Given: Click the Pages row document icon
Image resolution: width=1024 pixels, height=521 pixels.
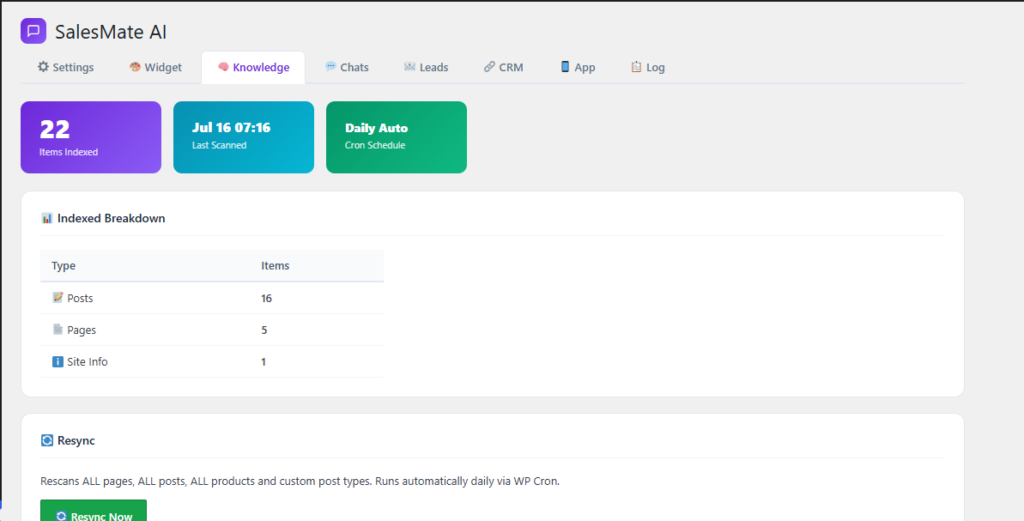Looking at the screenshot, I should [58, 330].
